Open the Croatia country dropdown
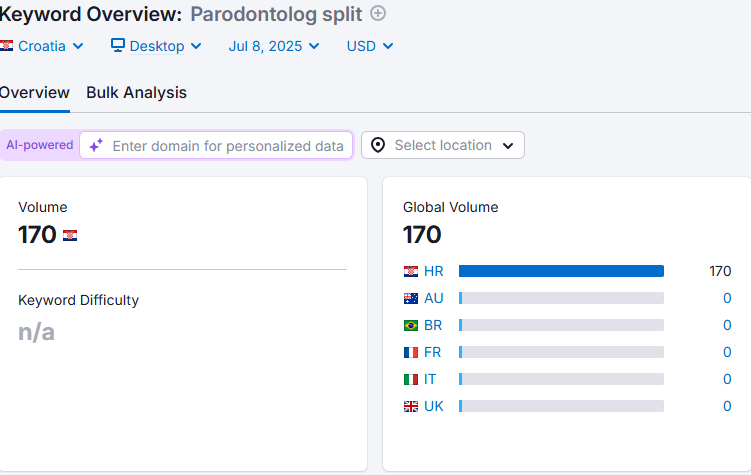 point(42,46)
